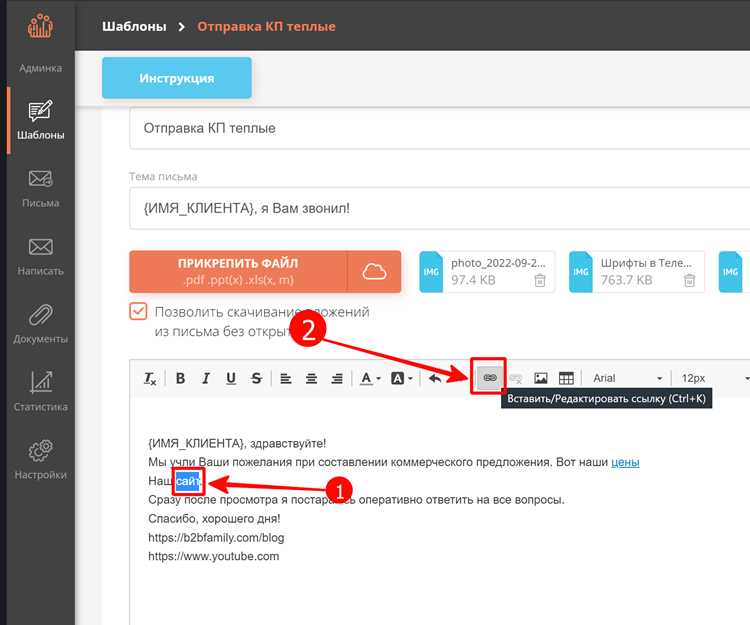The width and height of the screenshot is (750, 625).
Task: Click the Шаблоны breadcrumb link
Action: click(x=134, y=26)
